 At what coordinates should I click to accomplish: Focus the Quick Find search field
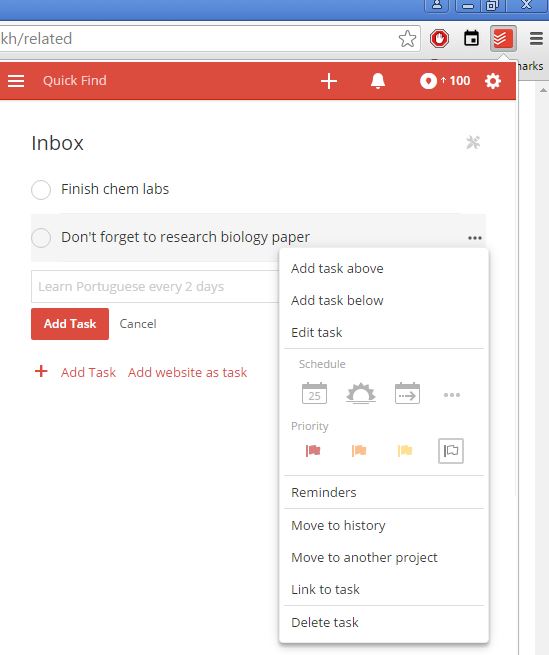(74, 80)
